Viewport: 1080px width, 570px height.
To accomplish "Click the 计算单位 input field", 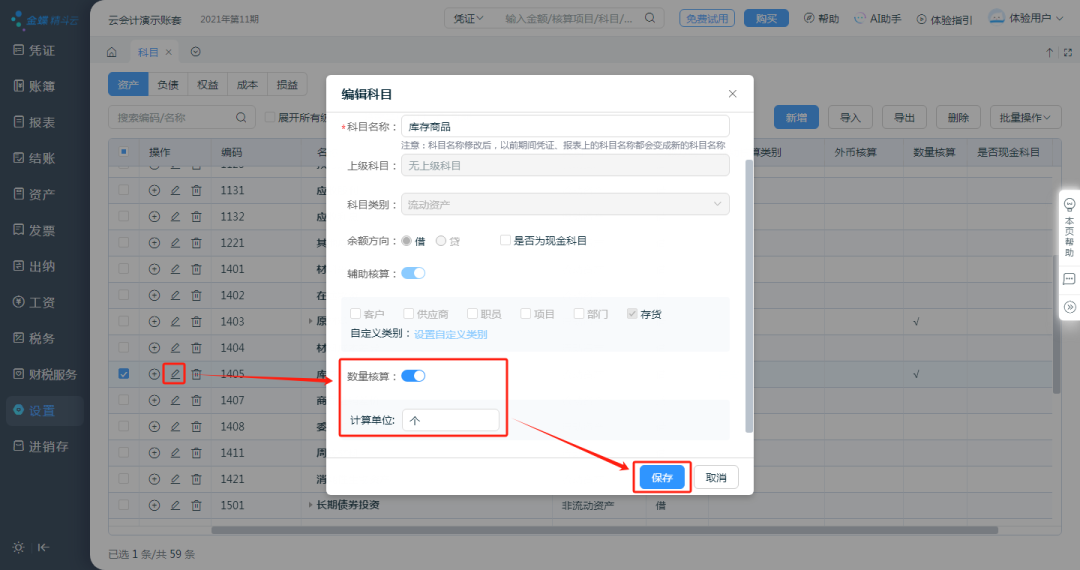I will click(450, 420).
